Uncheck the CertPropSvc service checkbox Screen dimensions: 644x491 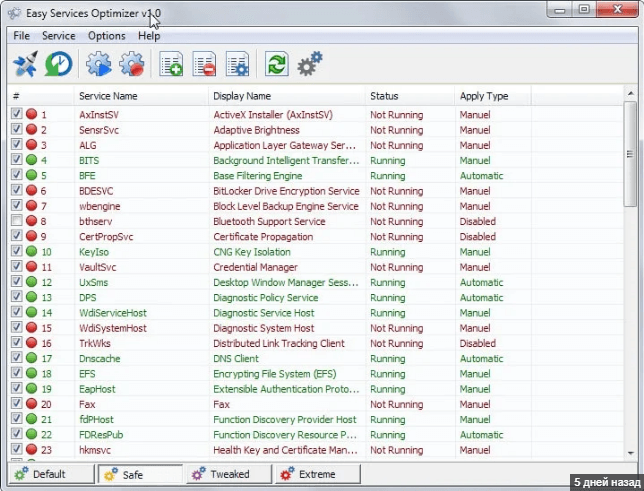[16, 236]
